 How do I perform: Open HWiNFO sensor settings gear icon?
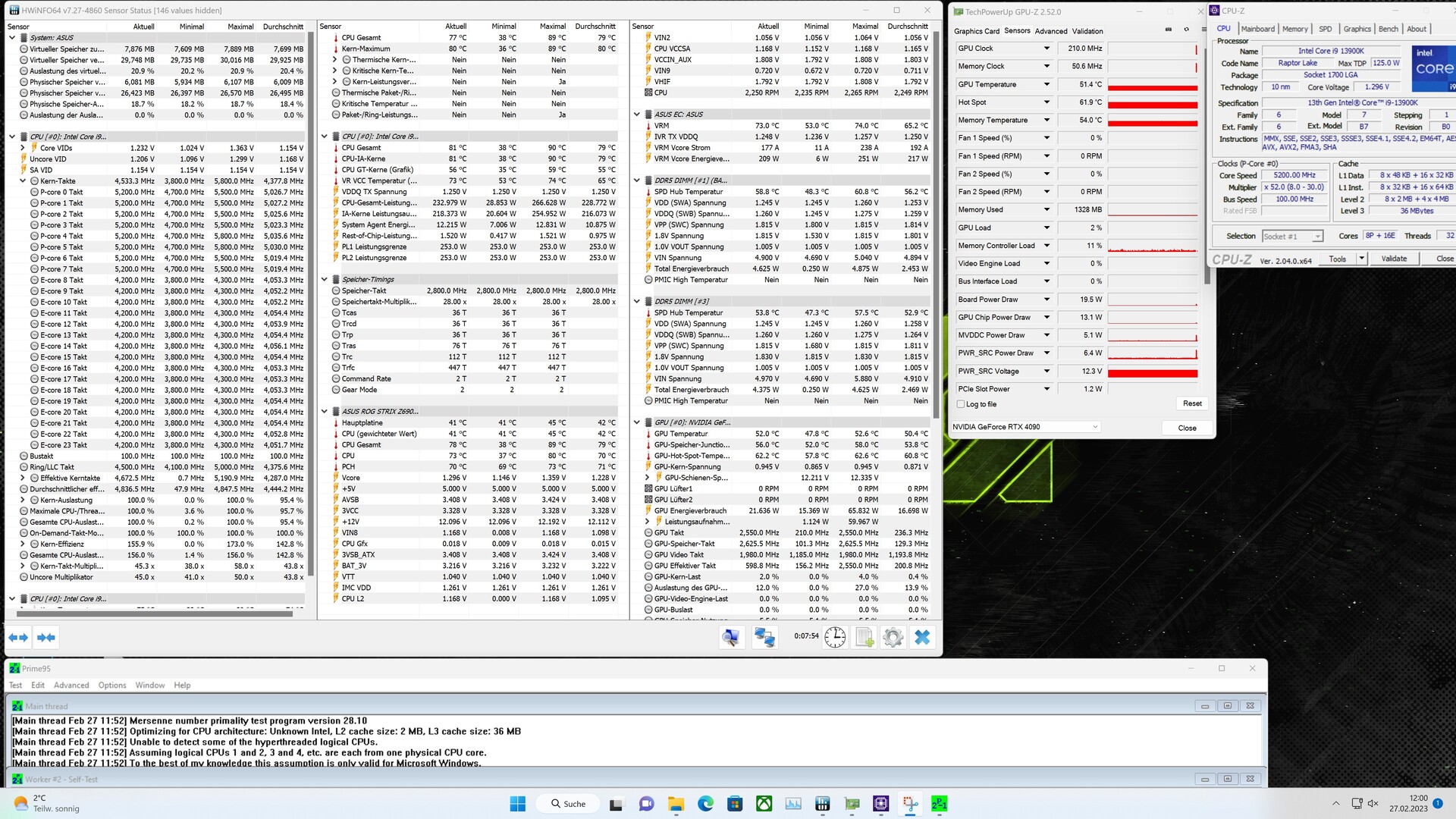click(893, 637)
